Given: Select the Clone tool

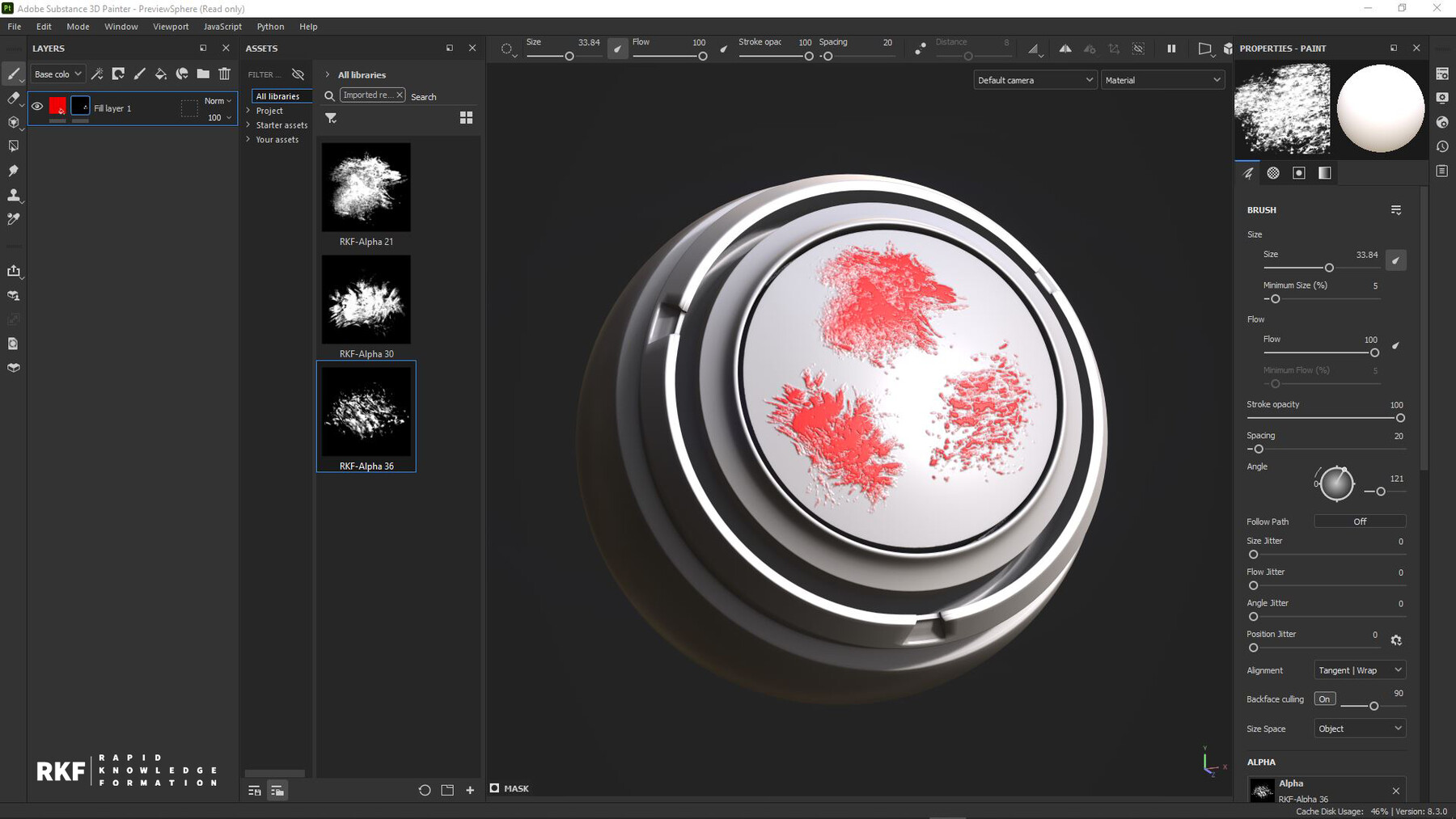Looking at the screenshot, I should 13,195.
